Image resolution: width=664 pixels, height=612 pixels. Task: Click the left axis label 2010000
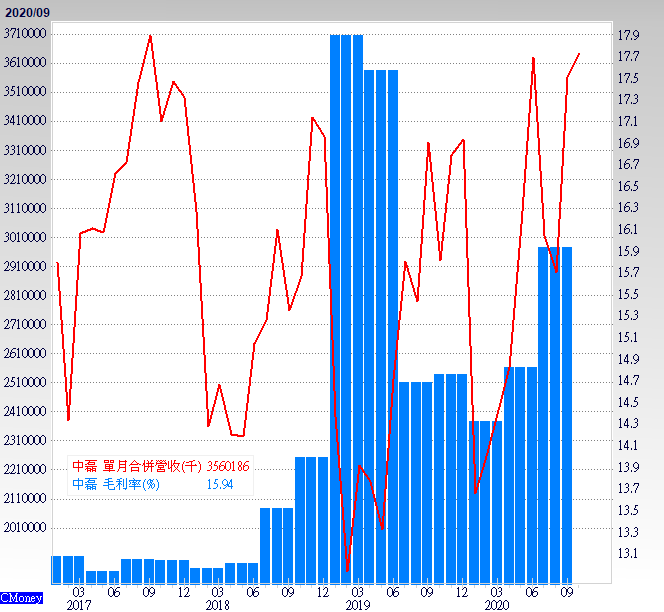pyautogui.click(x=25, y=527)
